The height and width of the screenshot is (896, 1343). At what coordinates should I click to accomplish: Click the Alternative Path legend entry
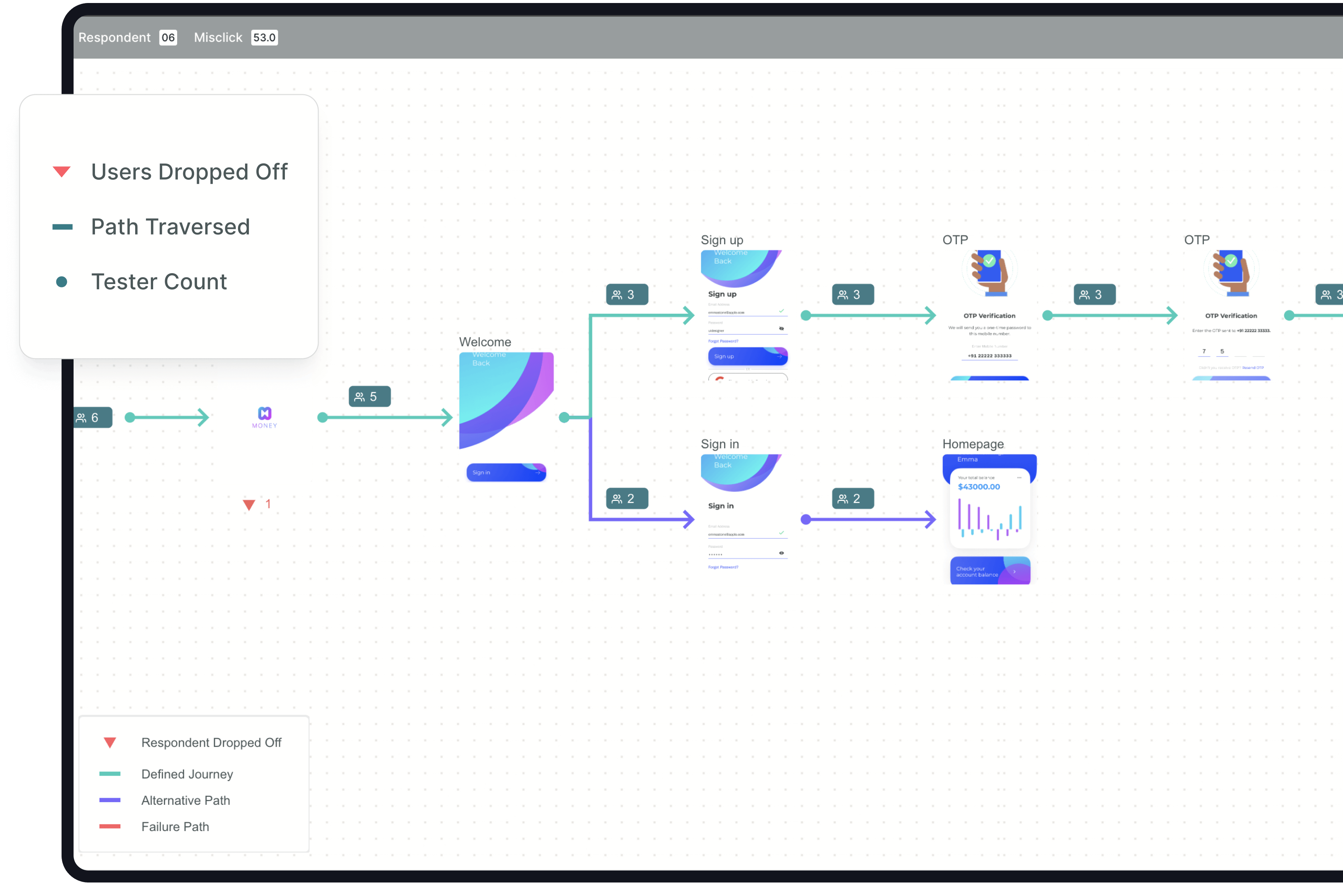point(164,801)
